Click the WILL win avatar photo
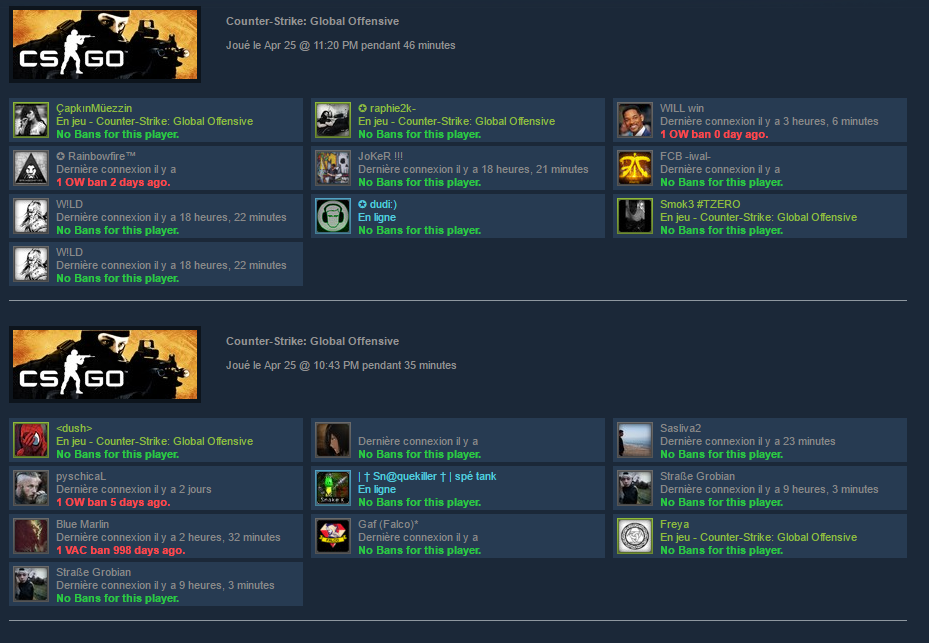This screenshot has height=643, width=929. (x=635, y=120)
